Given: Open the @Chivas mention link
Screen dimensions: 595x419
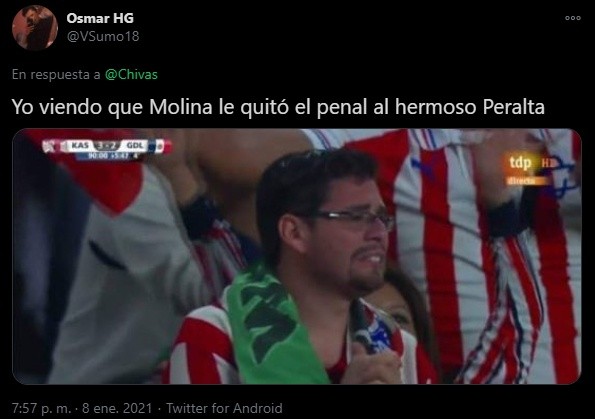Looking at the screenshot, I should [131, 74].
